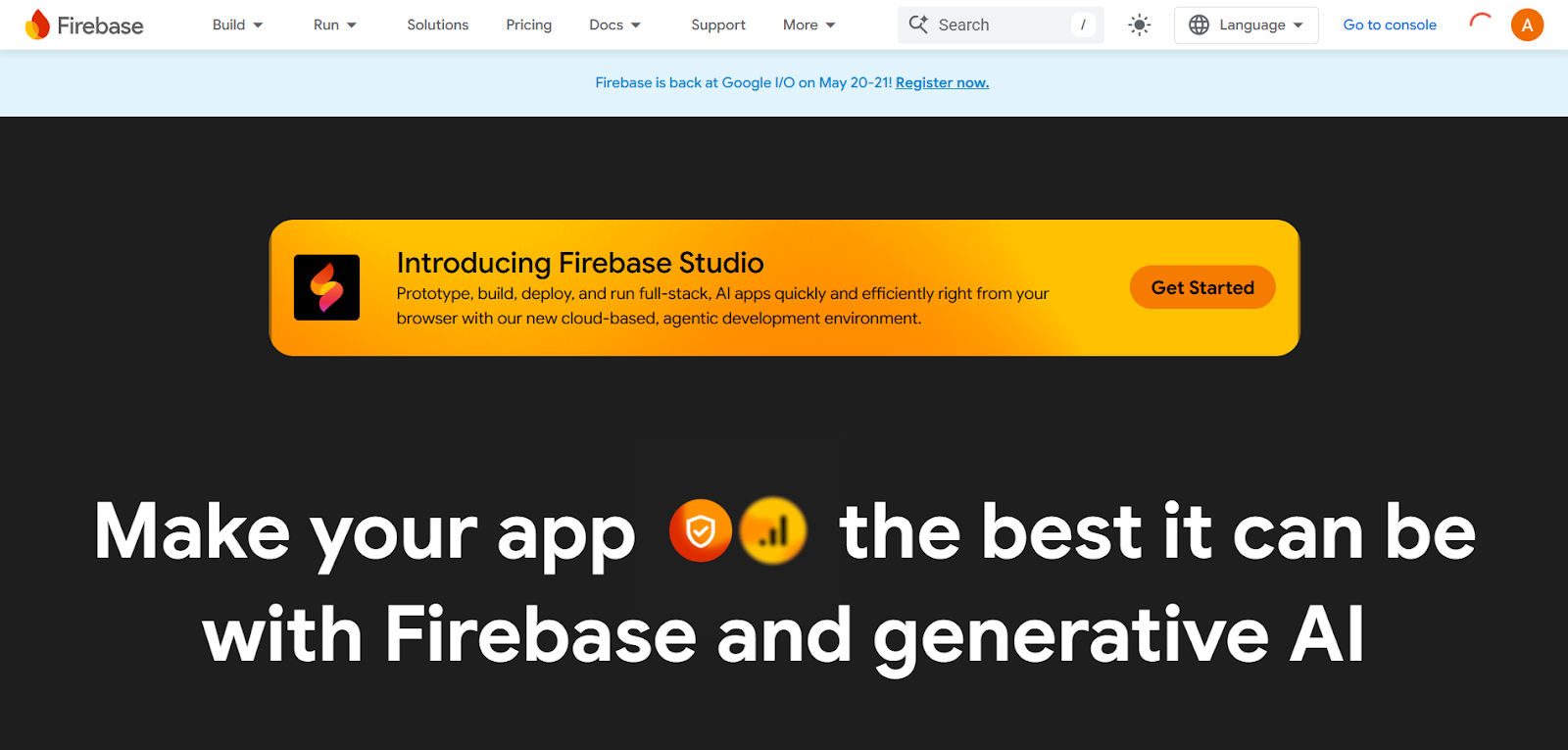Click the Firebase wordmark text
Screen dimensions: 1568x750
pos(100,25)
